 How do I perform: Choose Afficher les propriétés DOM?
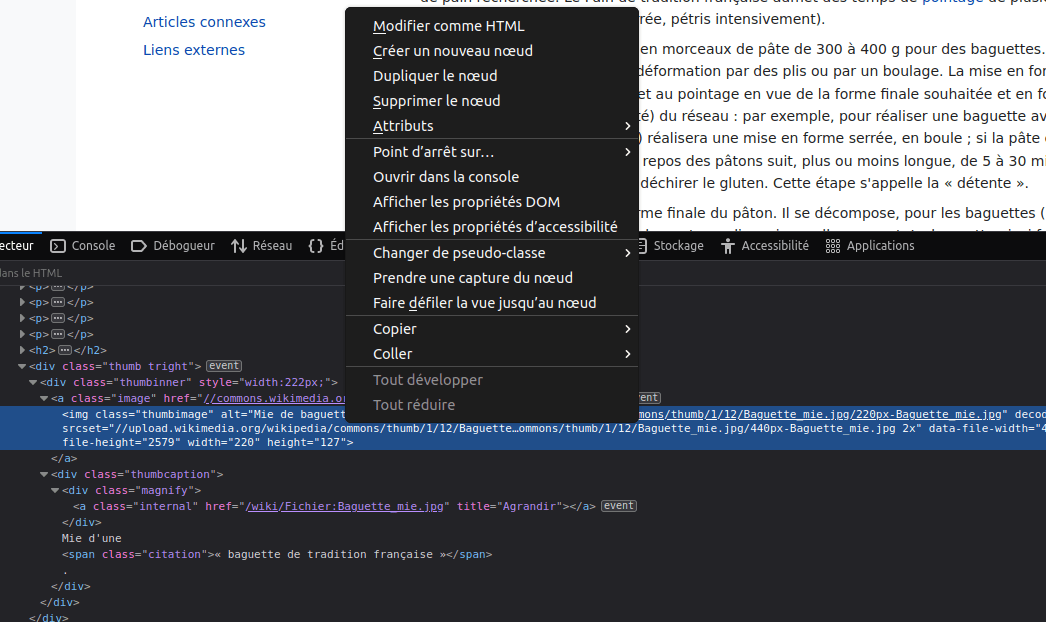point(492,202)
